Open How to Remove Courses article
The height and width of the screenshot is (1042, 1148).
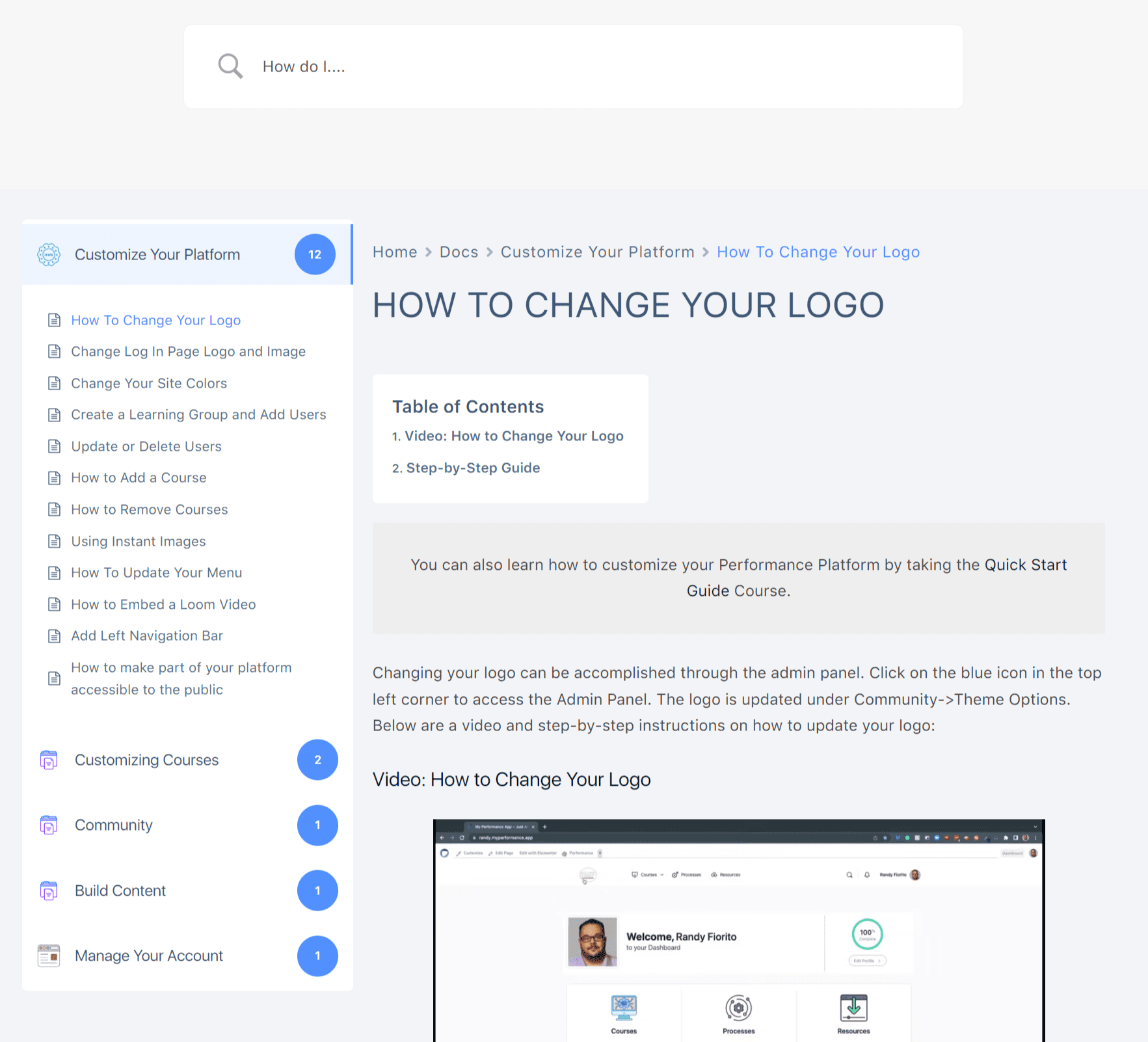[x=150, y=509]
